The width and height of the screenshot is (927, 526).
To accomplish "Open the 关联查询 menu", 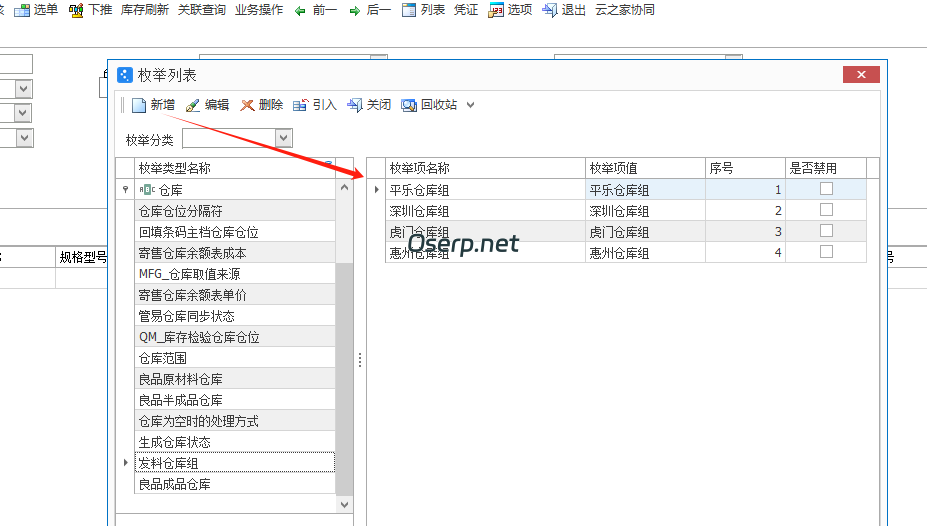I will pyautogui.click(x=202, y=10).
